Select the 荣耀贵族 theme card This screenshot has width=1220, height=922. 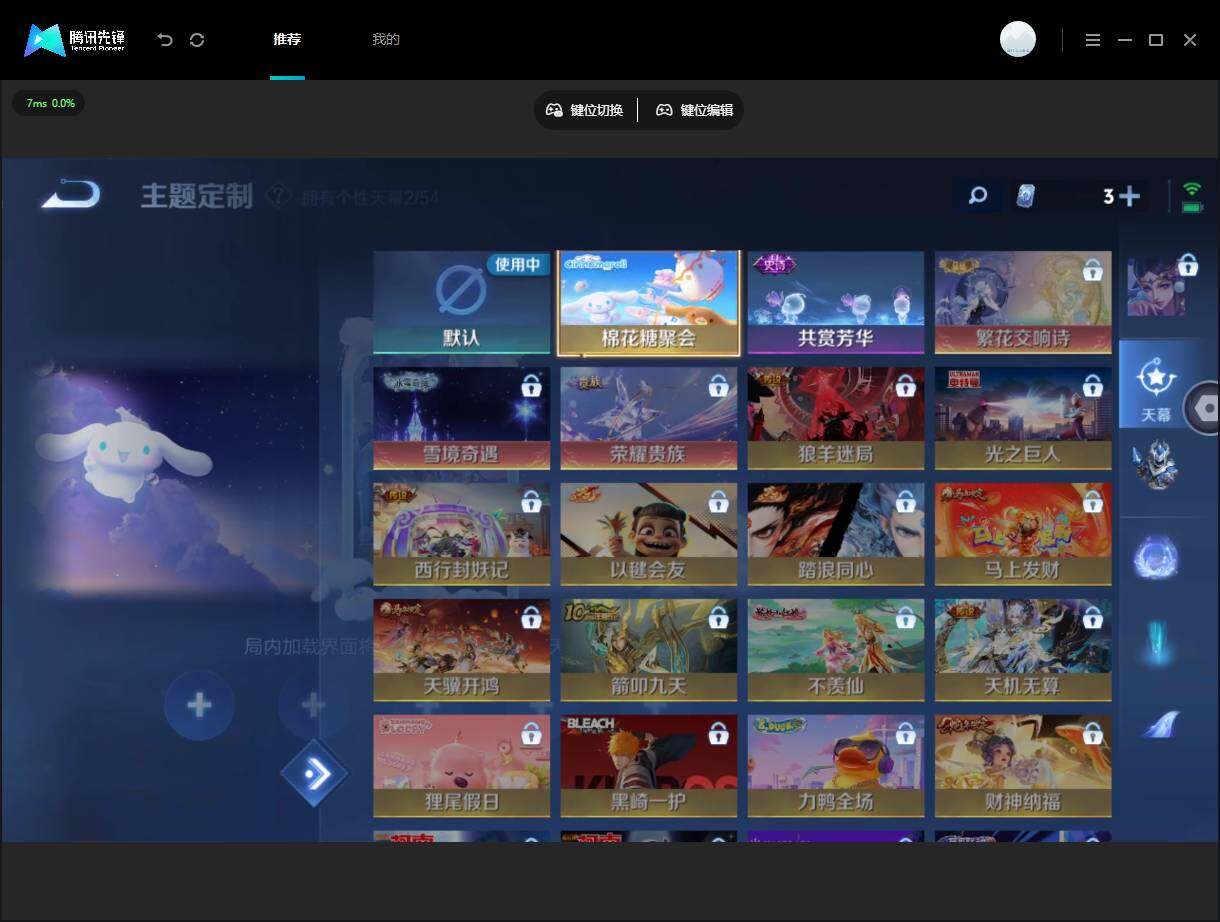[x=648, y=418]
